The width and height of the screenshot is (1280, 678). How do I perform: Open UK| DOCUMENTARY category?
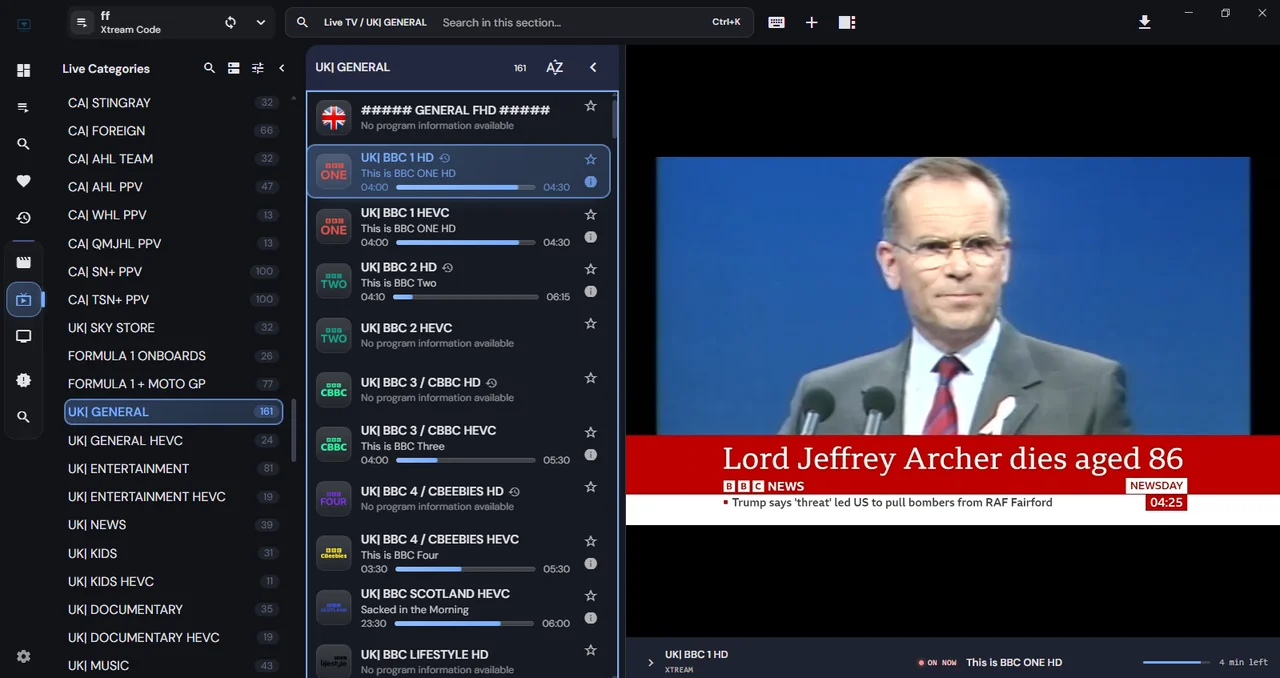173,609
